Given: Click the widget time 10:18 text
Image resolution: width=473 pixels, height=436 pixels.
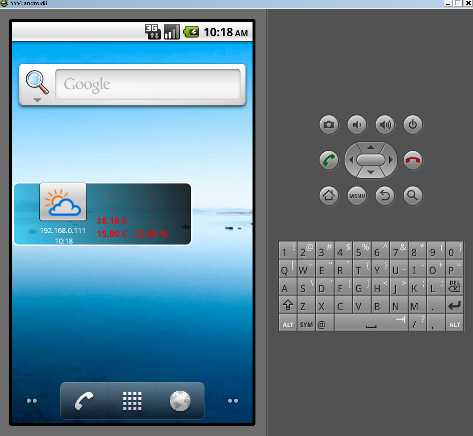Looking at the screenshot, I should click(64, 241).
